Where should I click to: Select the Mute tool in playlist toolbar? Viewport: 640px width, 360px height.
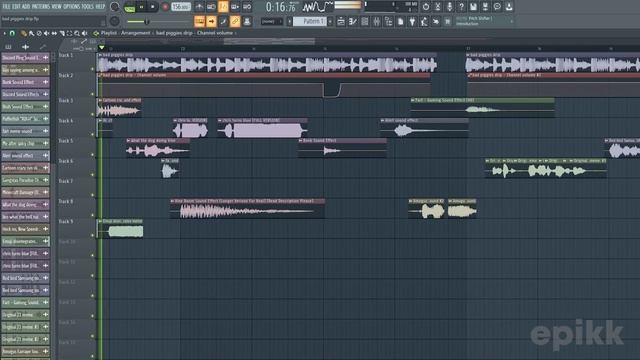[x=47, y=33]
